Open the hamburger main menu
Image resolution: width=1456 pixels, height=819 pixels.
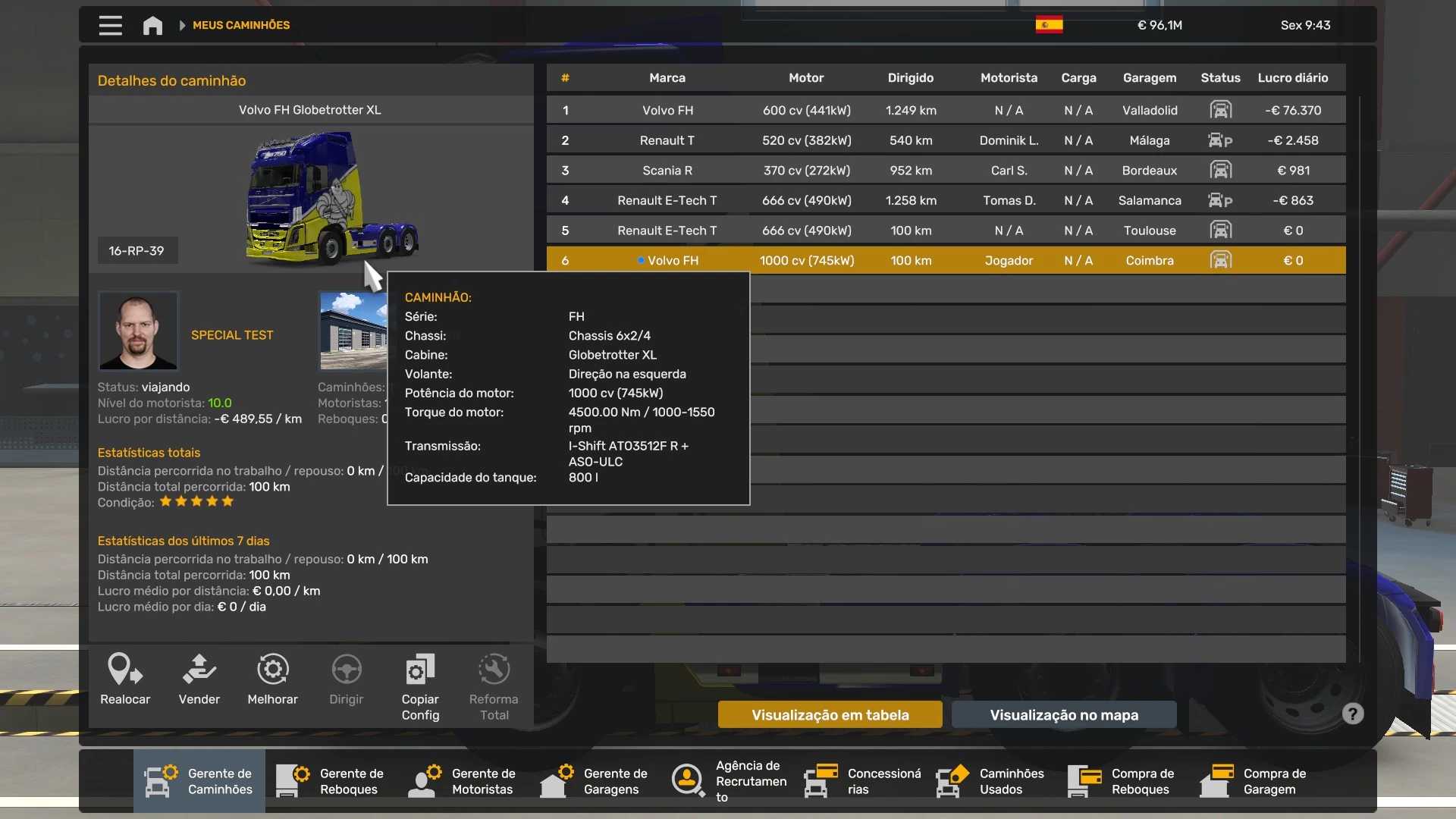(110, 25)
